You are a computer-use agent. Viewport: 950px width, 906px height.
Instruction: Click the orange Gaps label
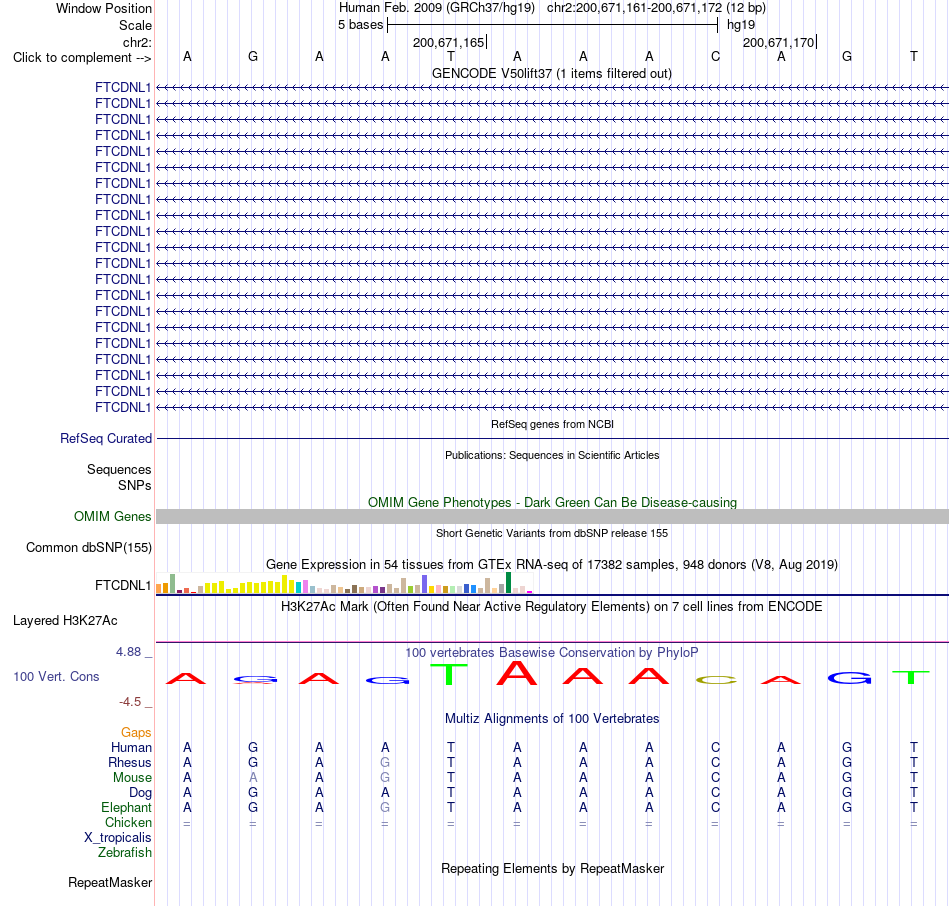click(x=136, y=733)
